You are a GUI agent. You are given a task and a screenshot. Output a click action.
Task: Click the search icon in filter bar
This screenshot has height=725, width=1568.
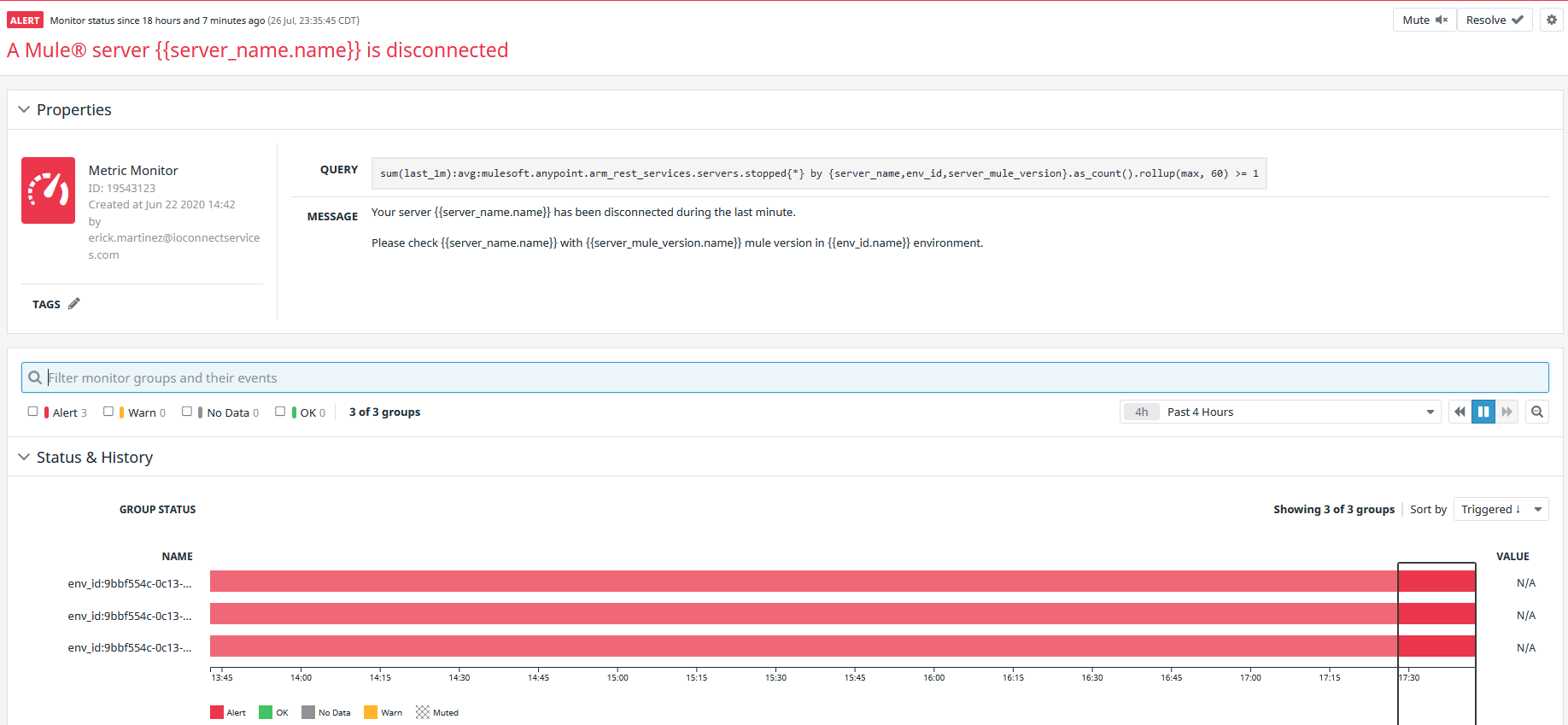[35, 377]
